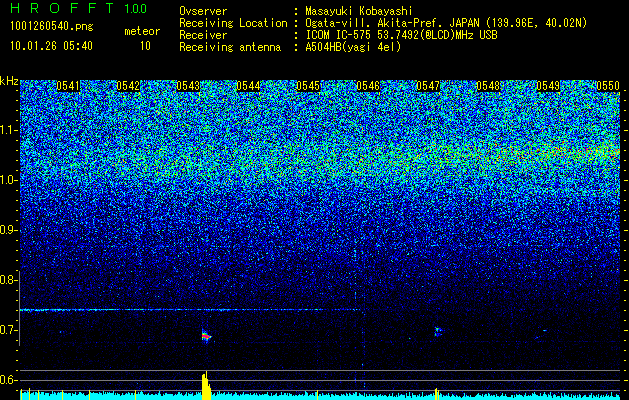Screen dimensions: 629x400
Task: Click the small meteor echo near 0547
Action: [x=438, y=331]
